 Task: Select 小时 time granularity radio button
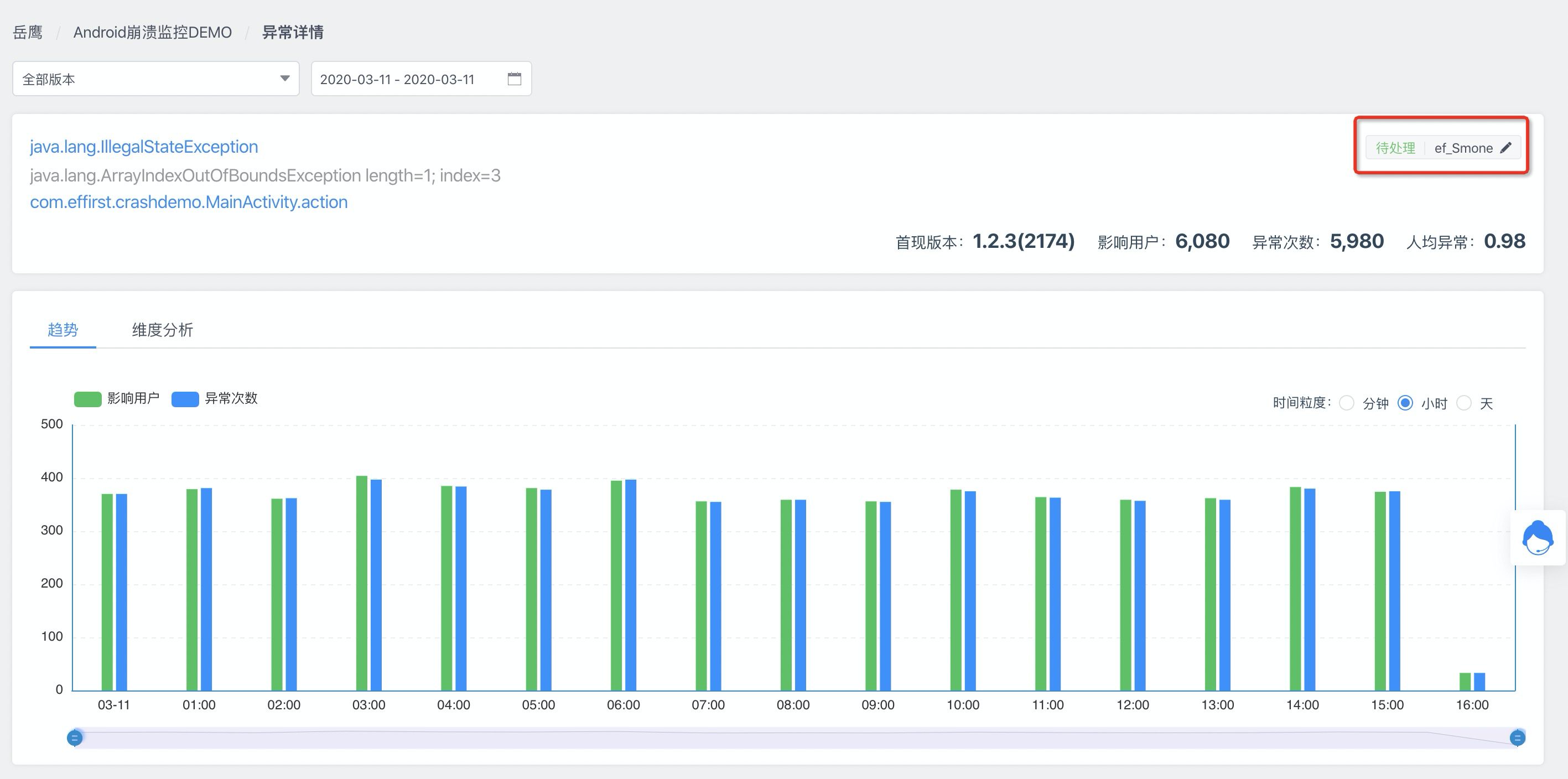[x=1405, y=403]
